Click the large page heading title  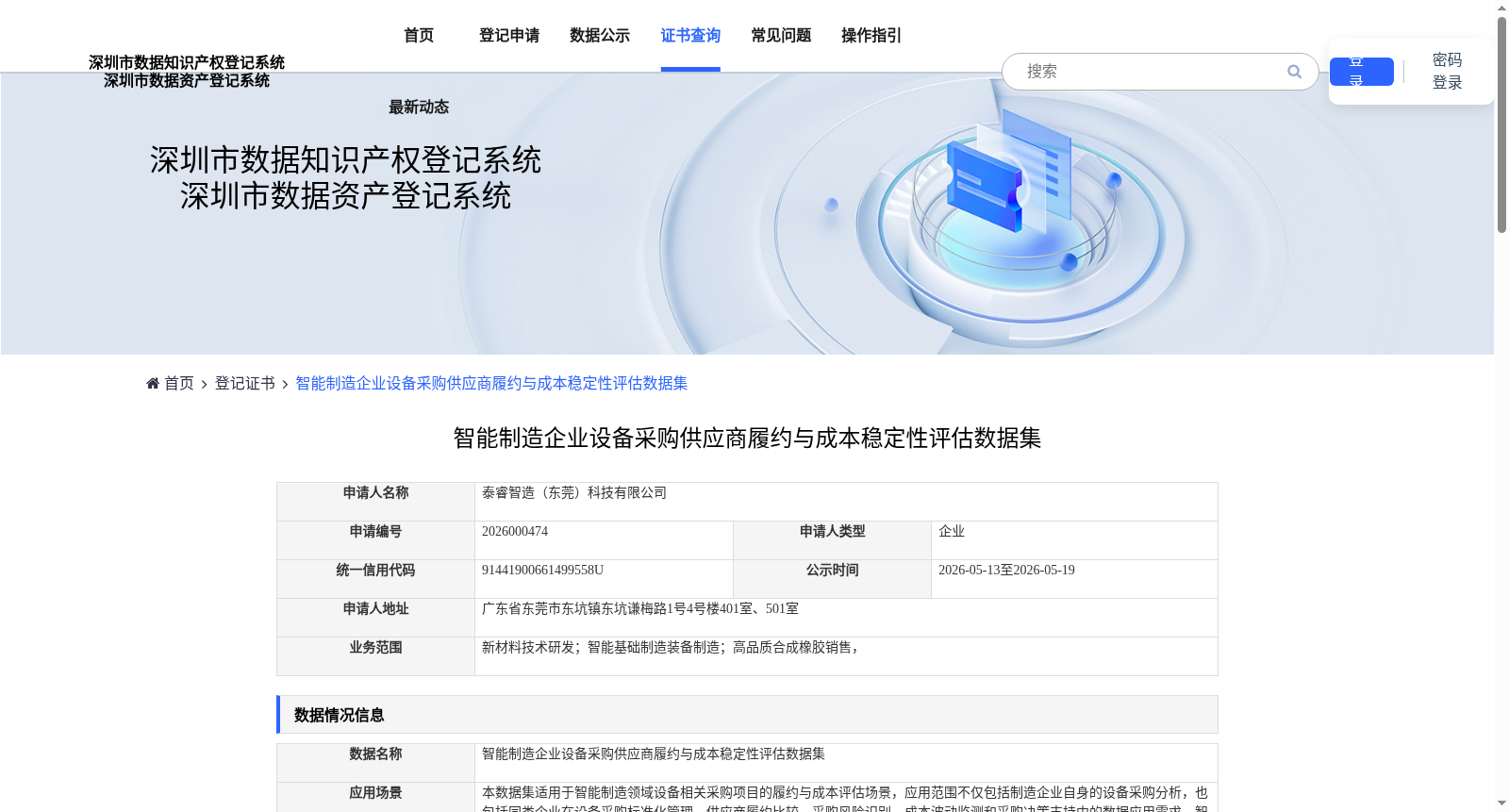[747, 439]
